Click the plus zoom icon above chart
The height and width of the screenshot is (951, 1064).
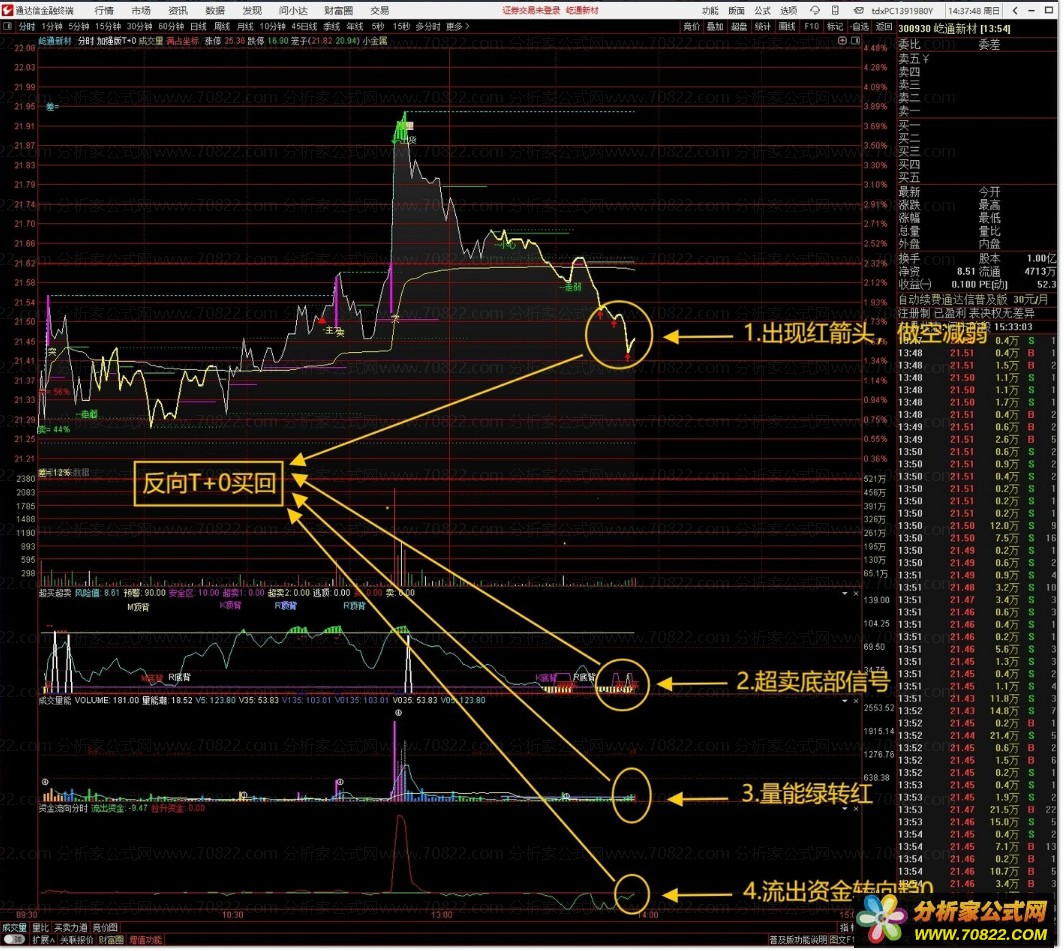[x=843, y=41]
